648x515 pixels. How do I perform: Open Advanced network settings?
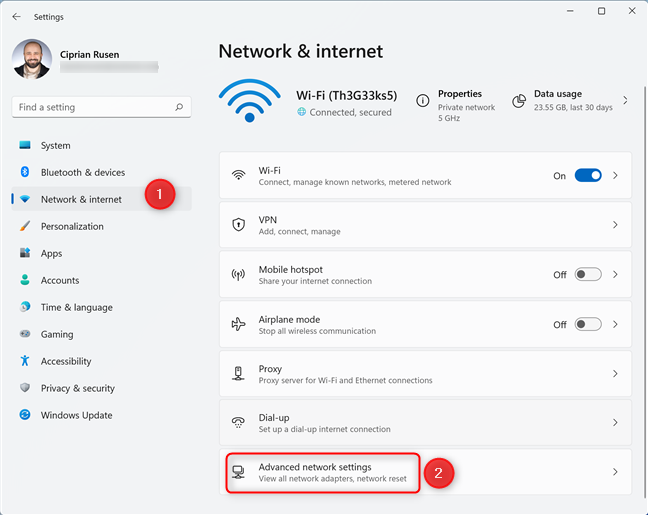pyautogui.click(x=425, y=472)
